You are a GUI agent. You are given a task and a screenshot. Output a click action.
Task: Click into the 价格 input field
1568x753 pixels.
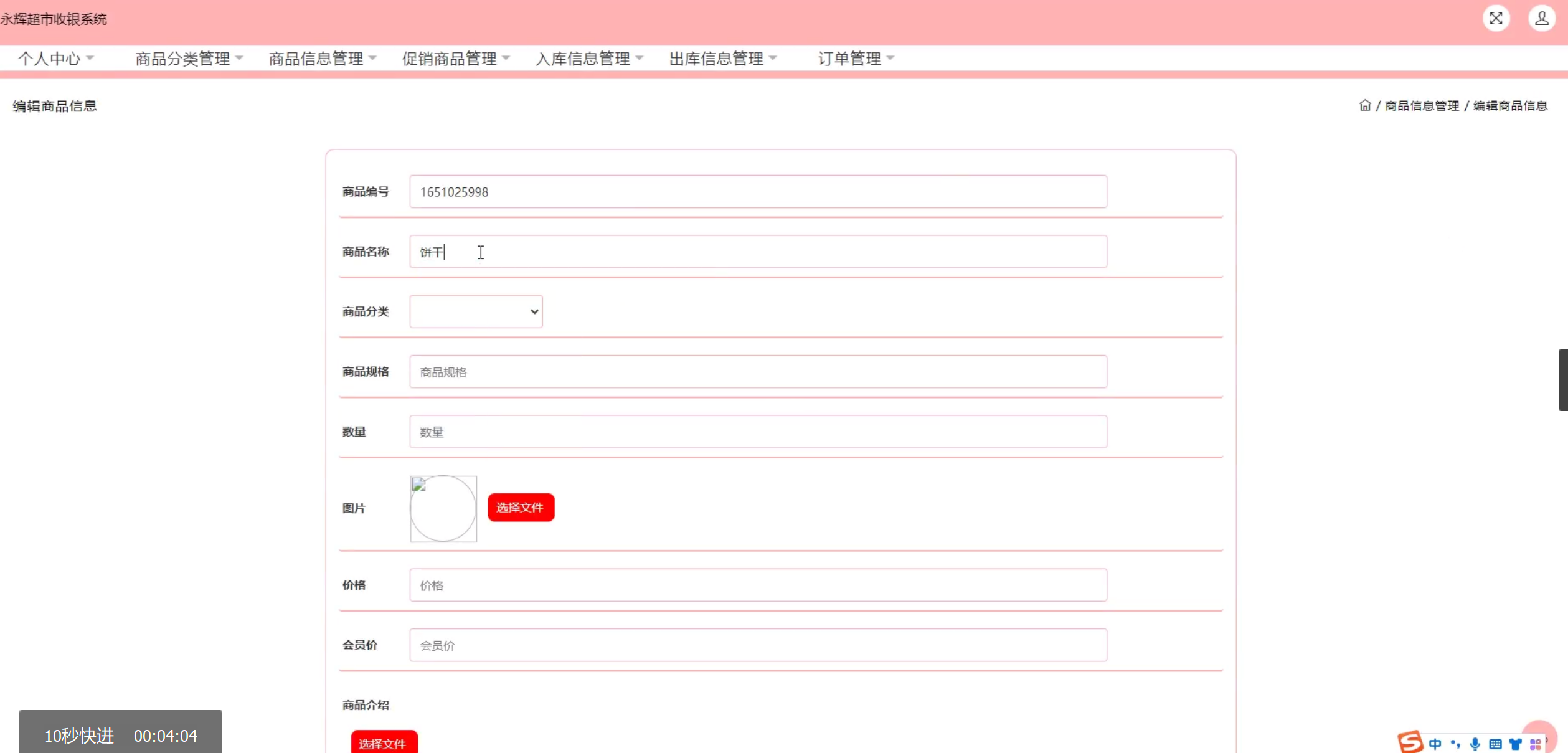[x=757, y=585]
